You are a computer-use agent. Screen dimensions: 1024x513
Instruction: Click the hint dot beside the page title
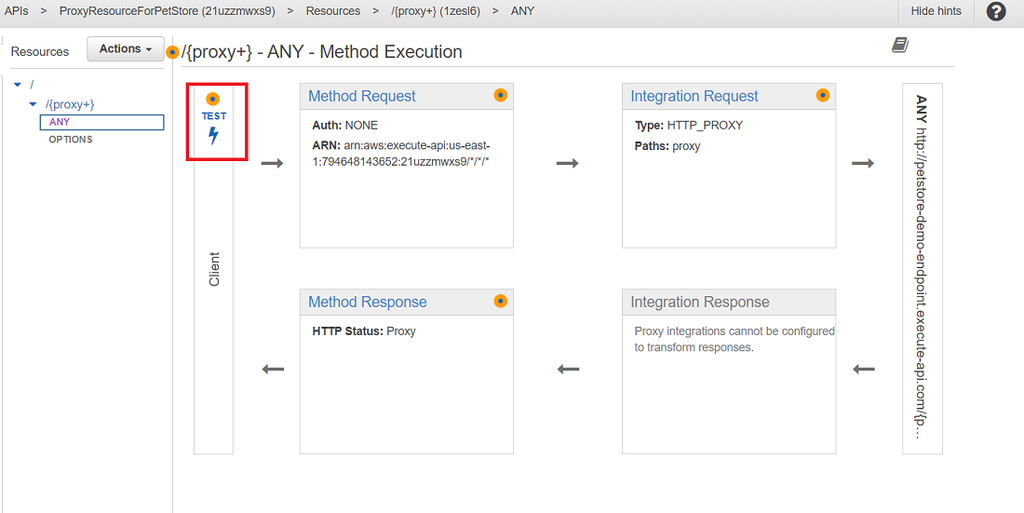(173, 52)
